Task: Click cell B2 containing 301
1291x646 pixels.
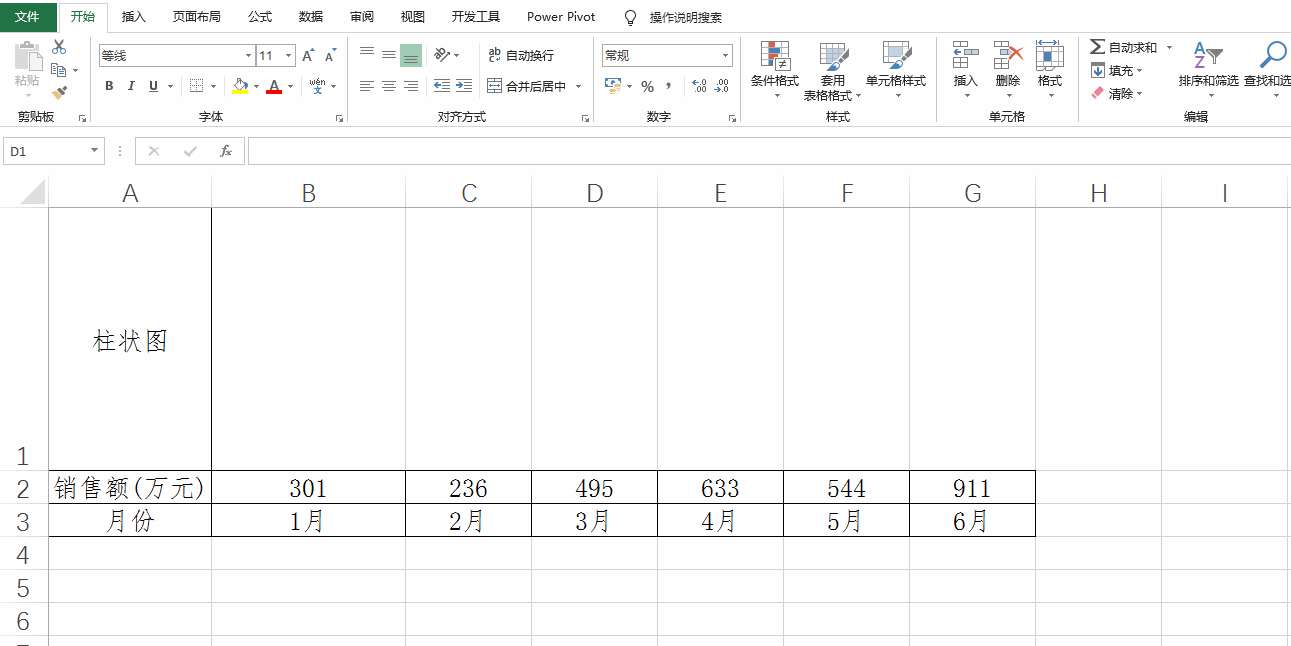Action: click(x=308, y=488)
